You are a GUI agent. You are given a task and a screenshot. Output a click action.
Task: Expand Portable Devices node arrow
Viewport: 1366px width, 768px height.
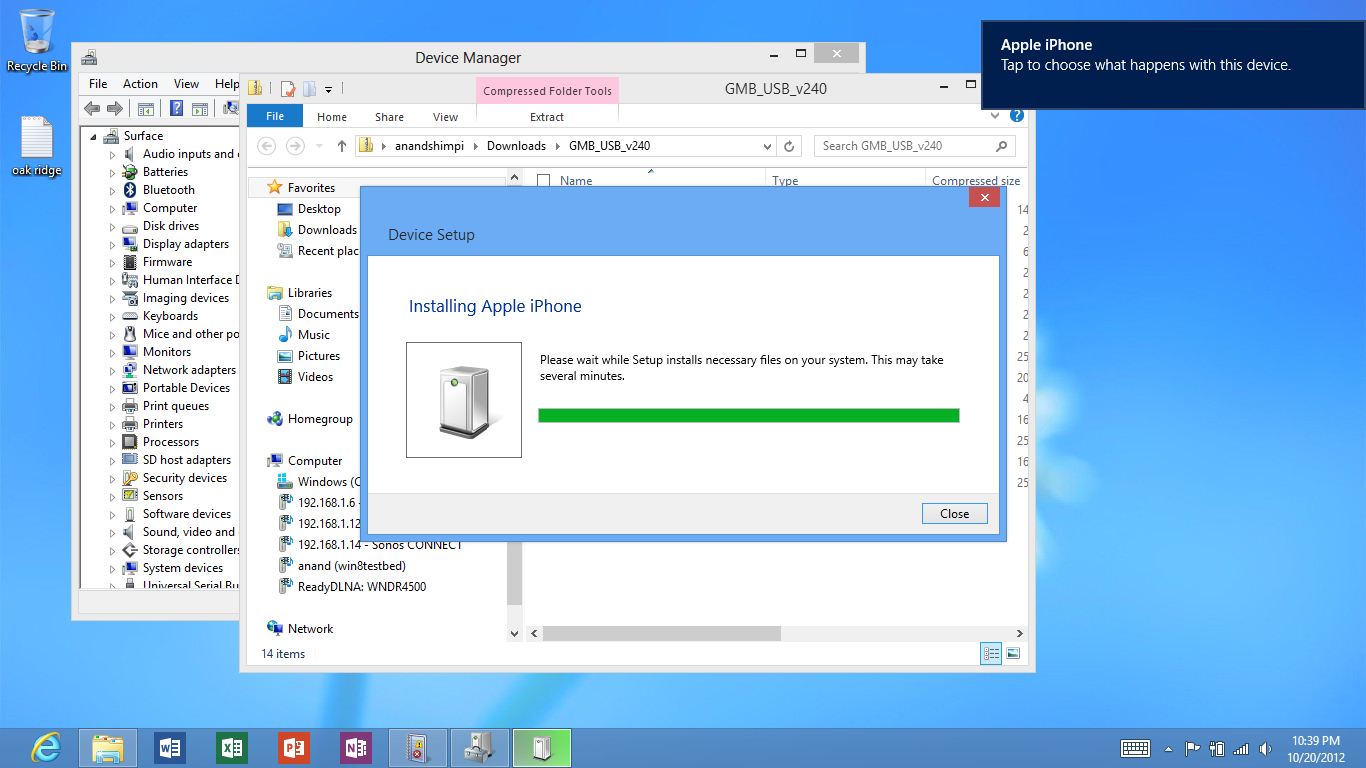[113, 388]
